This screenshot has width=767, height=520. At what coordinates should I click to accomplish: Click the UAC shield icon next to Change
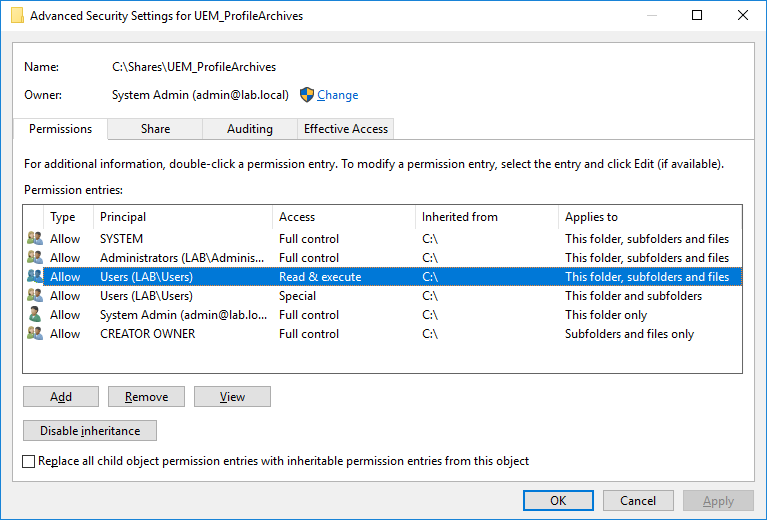tap(307, 95)
